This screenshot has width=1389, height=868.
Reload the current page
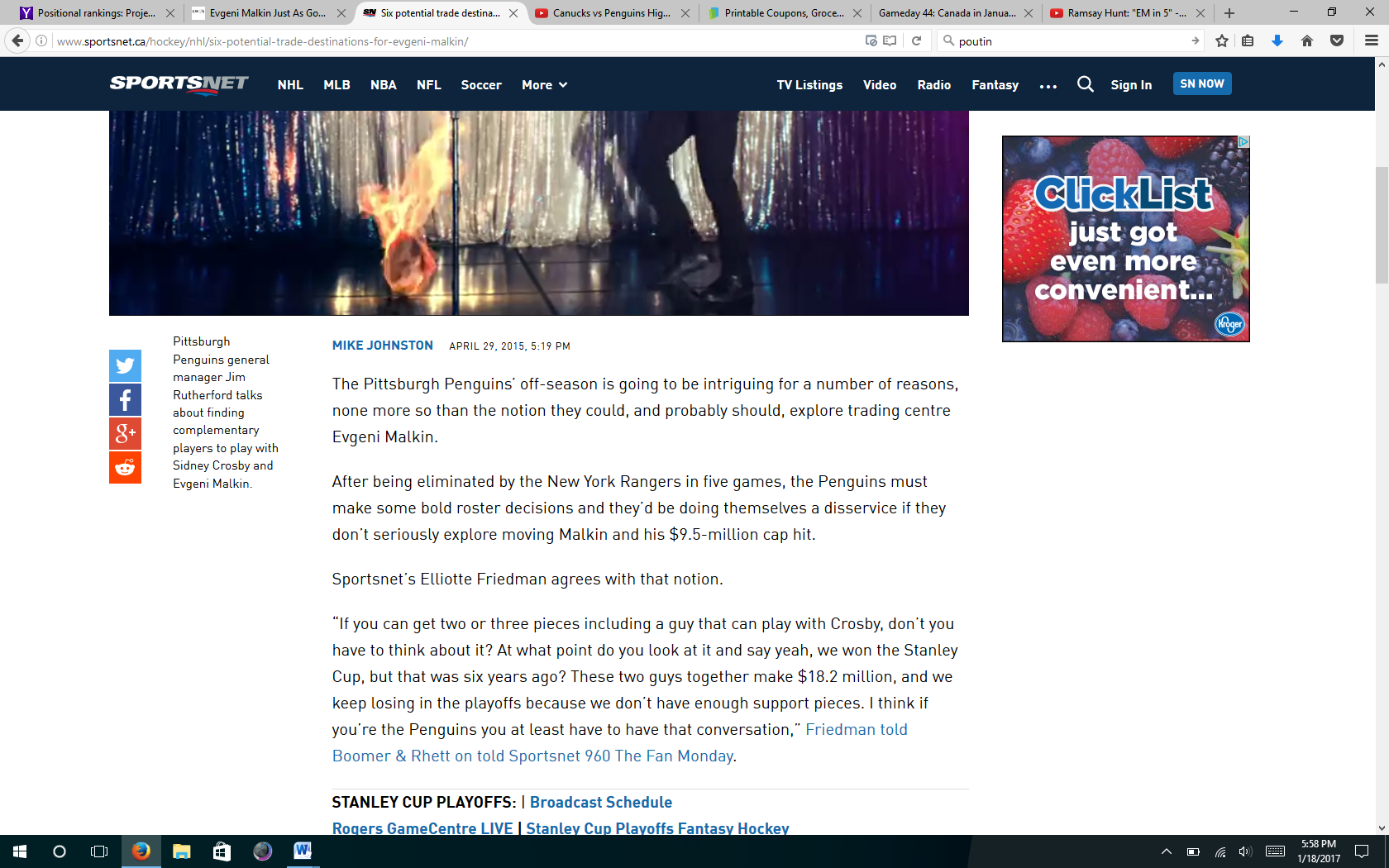[x=916, y=41]
